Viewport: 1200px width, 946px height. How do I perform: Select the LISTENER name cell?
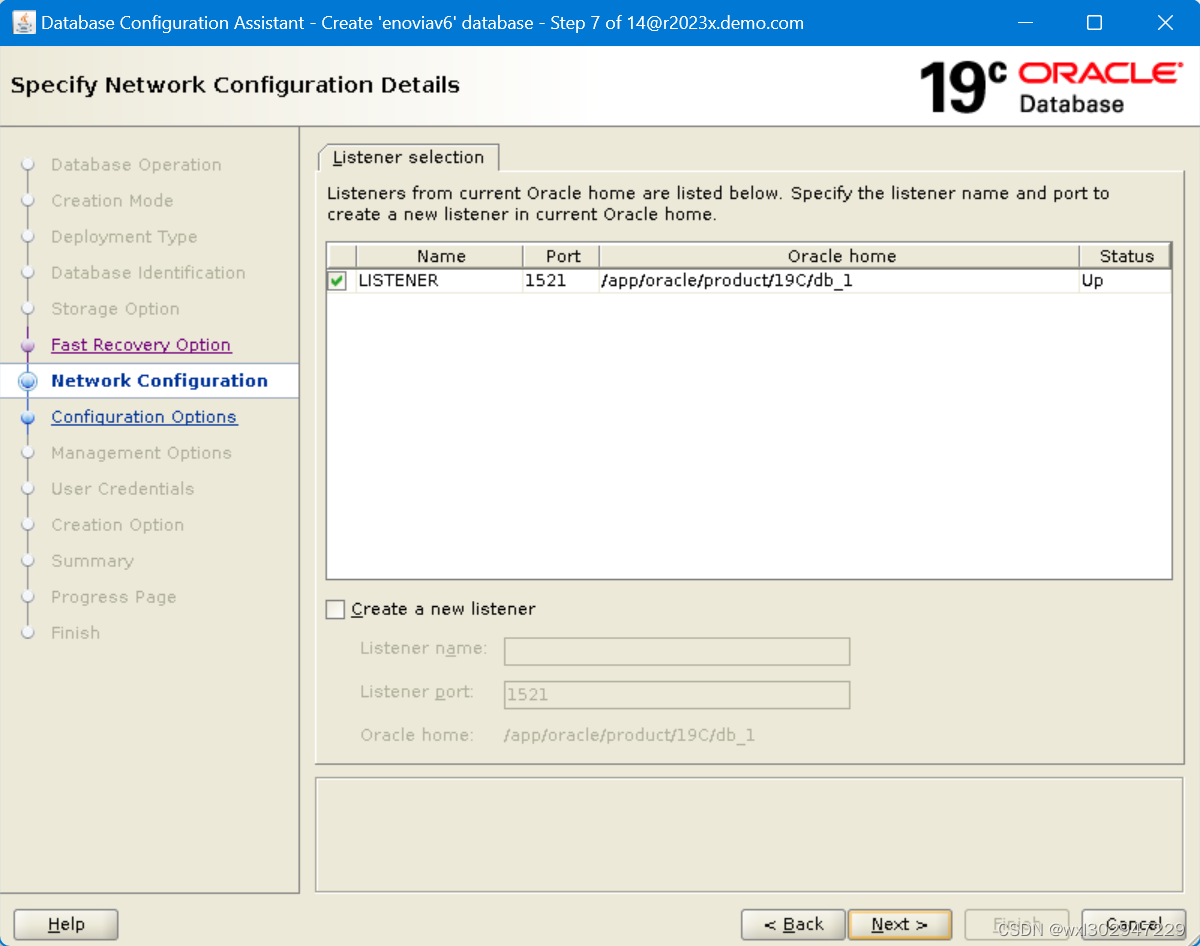click(x=440, y=281)
